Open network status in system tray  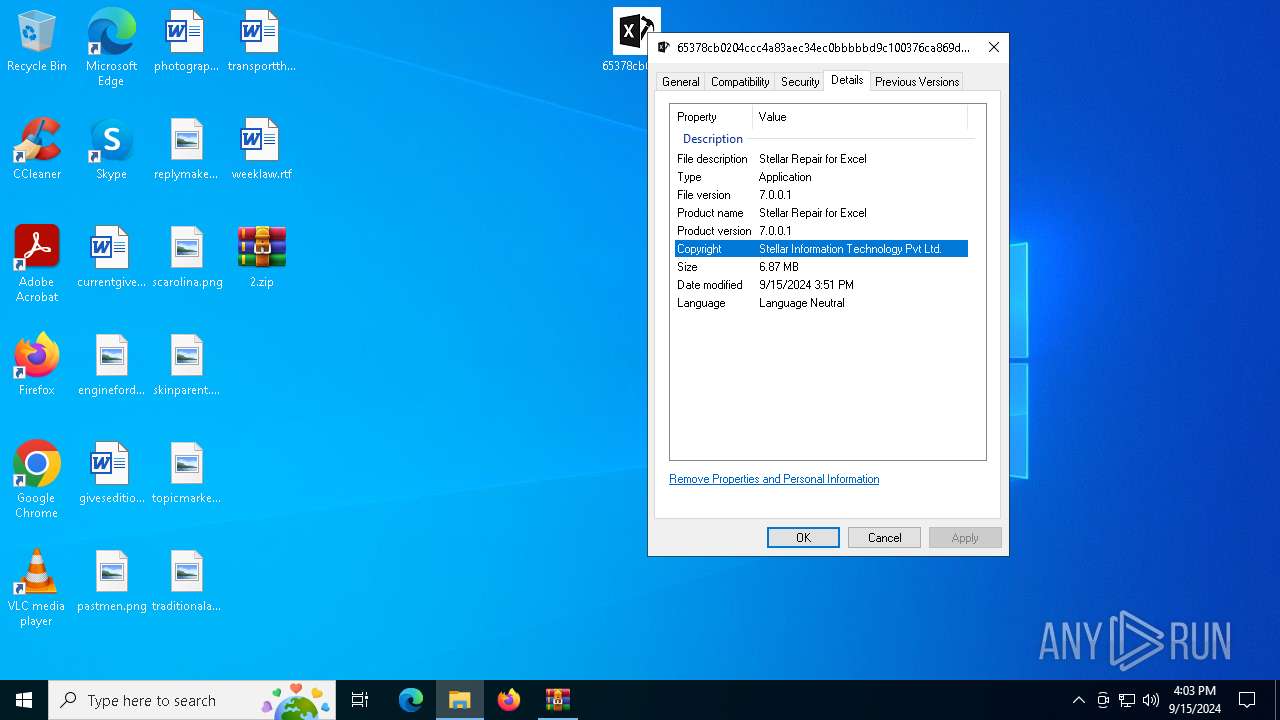pyautogui.click(x=1127, y=700)
